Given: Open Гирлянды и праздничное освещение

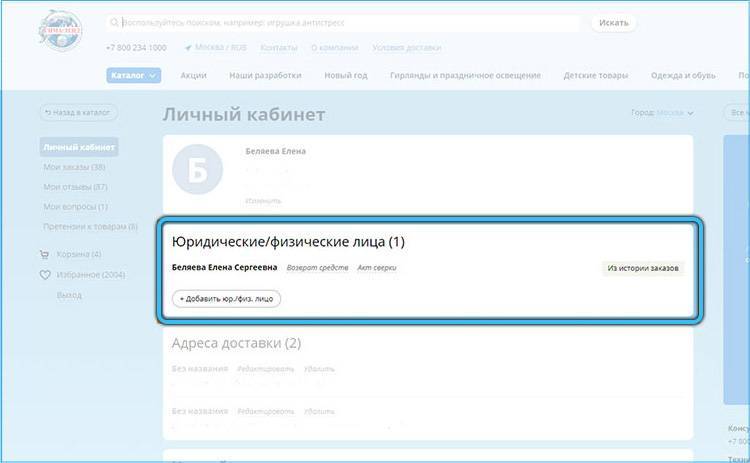Looking at the screenshot, I should pyautogui.click(x=465, y=75).
